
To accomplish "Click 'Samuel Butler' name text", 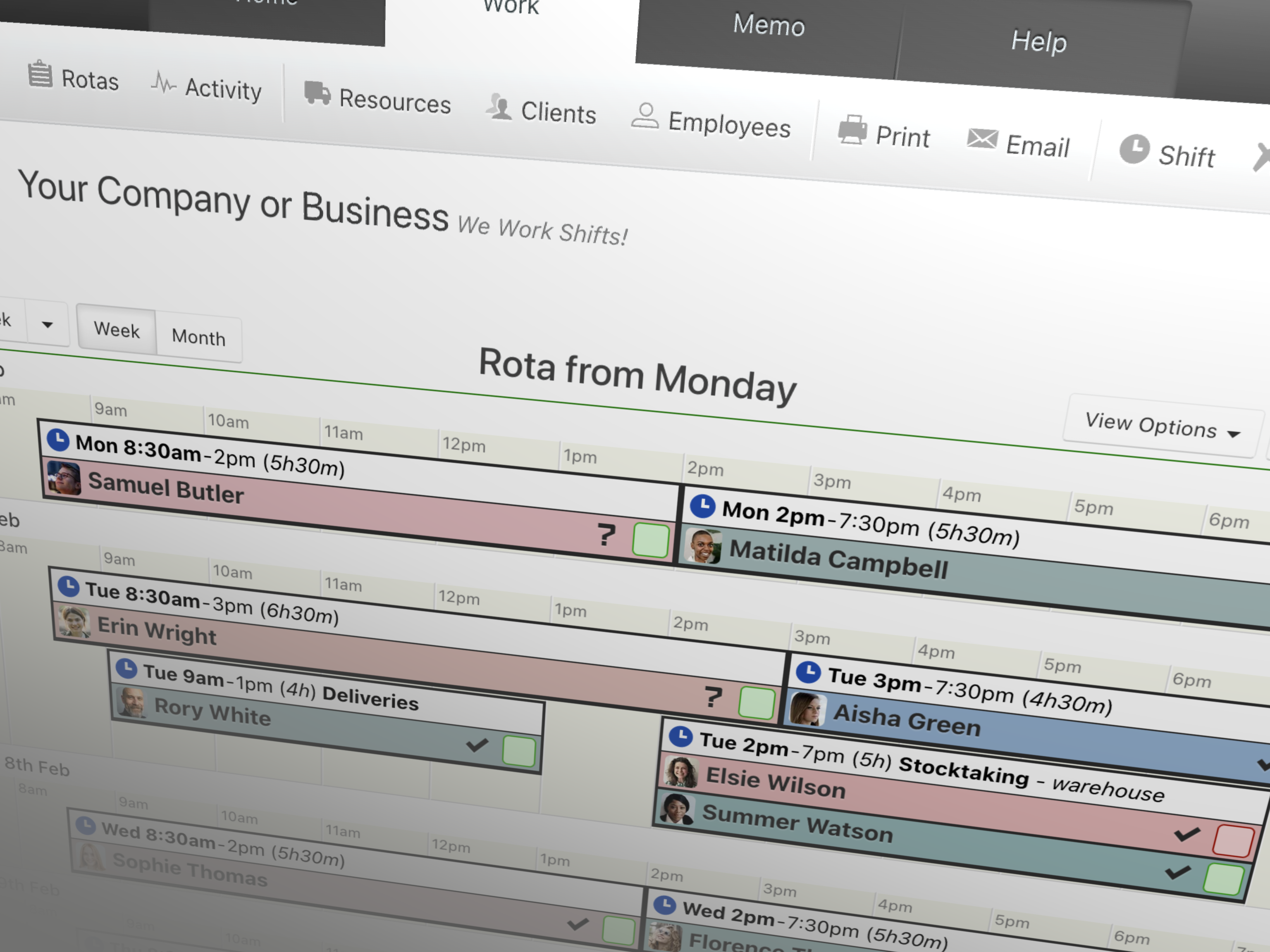I will (x=166, y=488).
